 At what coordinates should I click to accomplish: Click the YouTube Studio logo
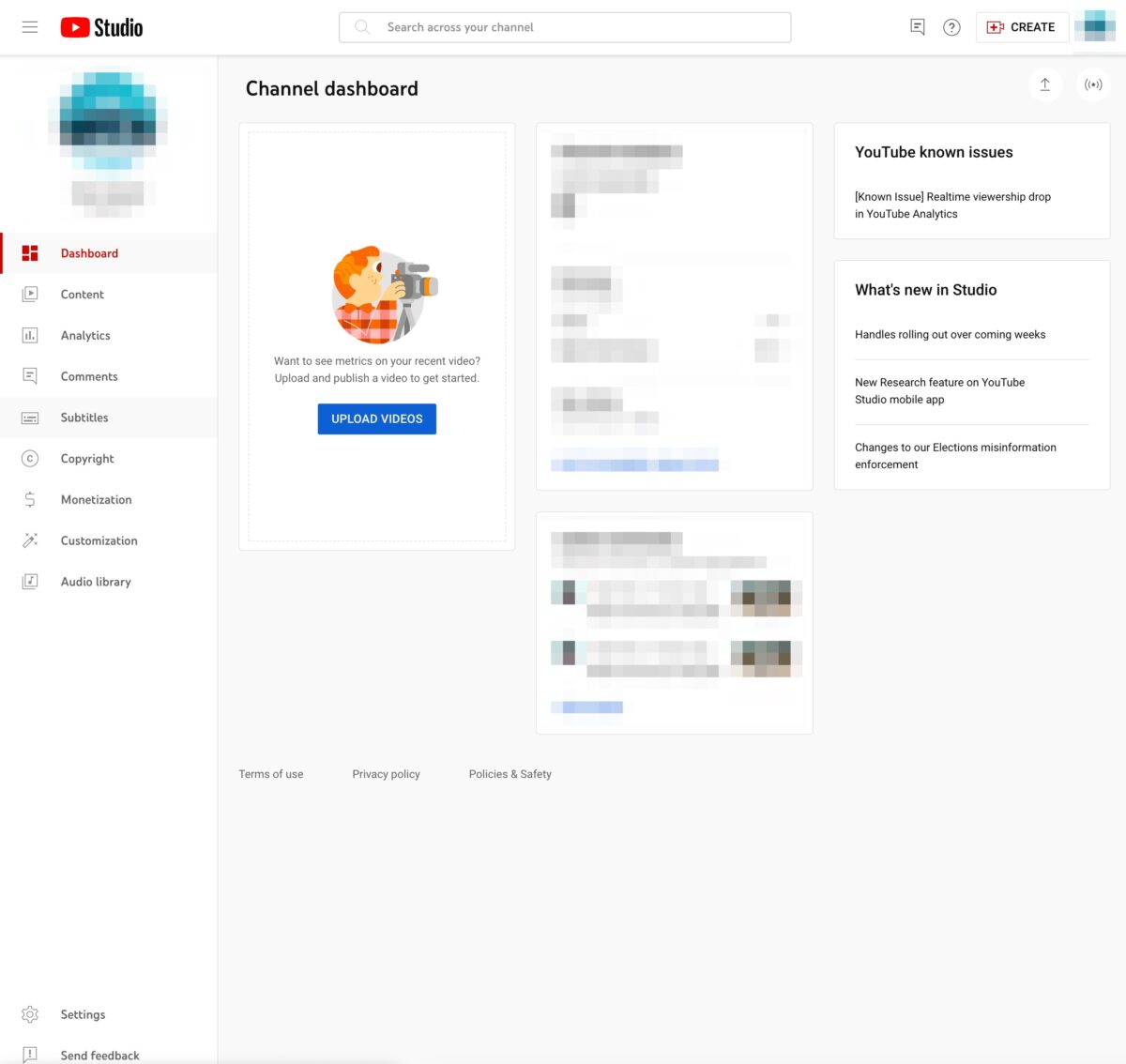(101, 27)
